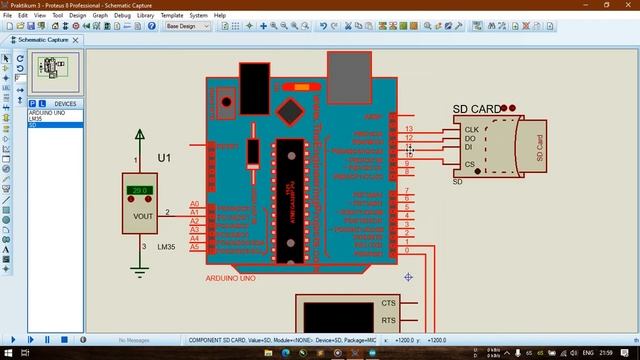
Task: Open the System menu
Action: tap(198, 15)
